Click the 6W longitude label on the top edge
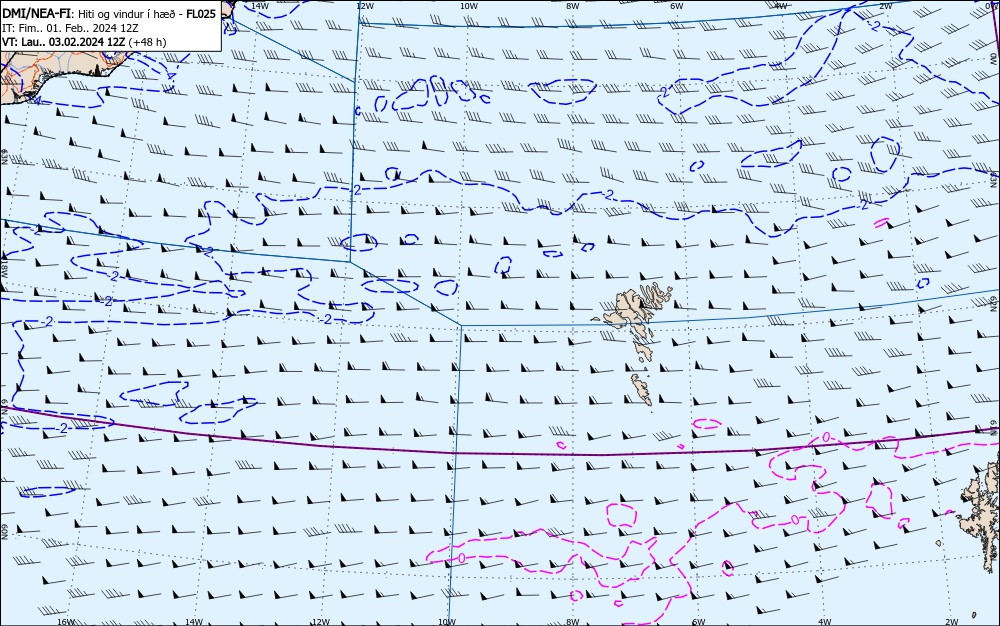Screen dimensions: 1000x626 coord(677,6)
